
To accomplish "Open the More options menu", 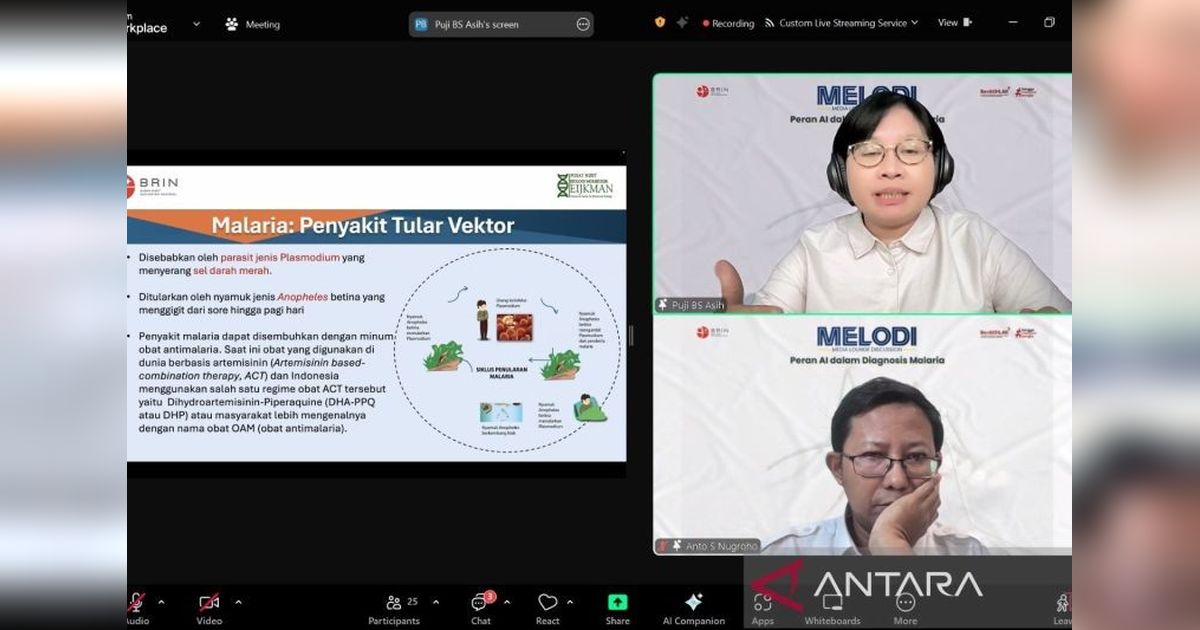I will (x=906, y=609).
